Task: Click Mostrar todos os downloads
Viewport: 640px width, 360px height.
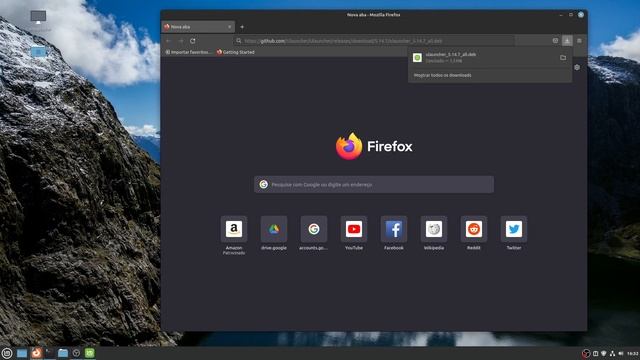Action: (442, 75)
